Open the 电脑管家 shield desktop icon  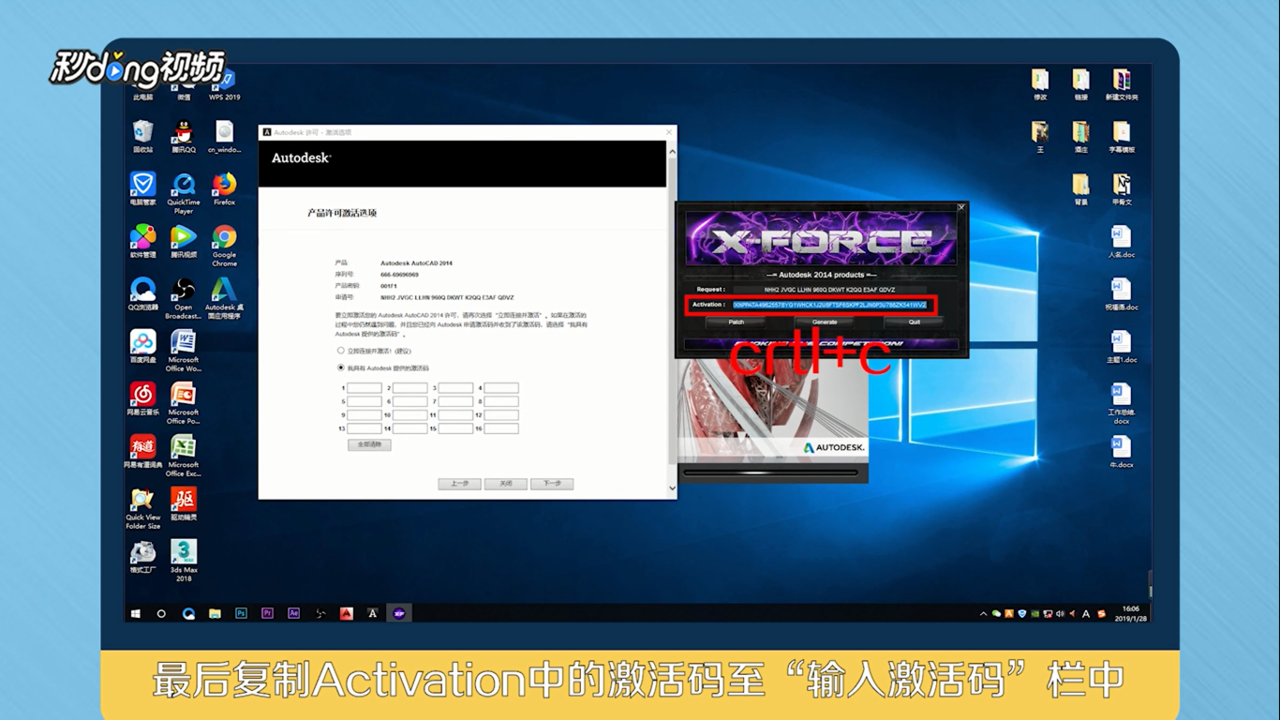[x=142, y=188]
